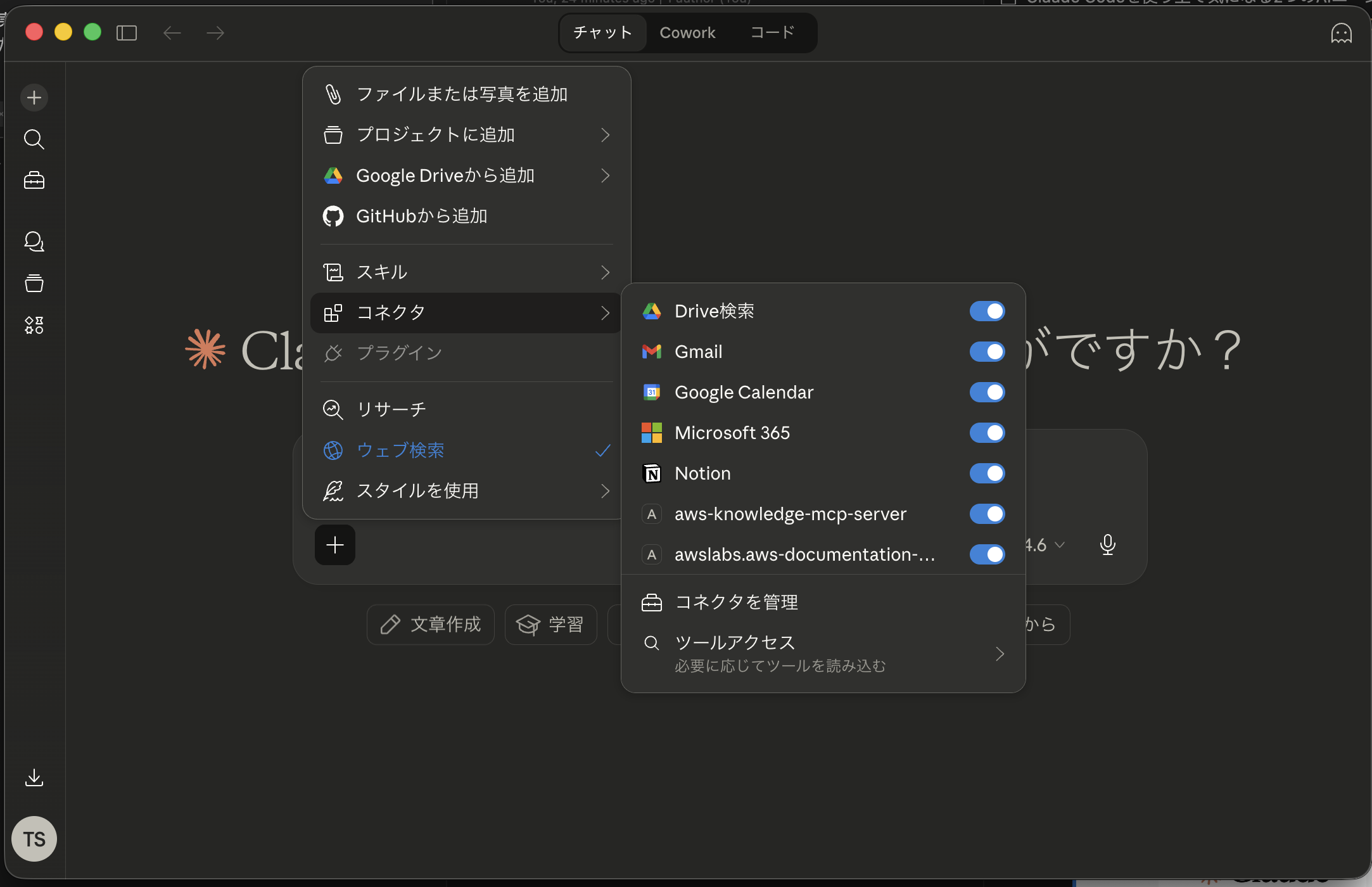Disable the Gmail connector toggle

986,352
